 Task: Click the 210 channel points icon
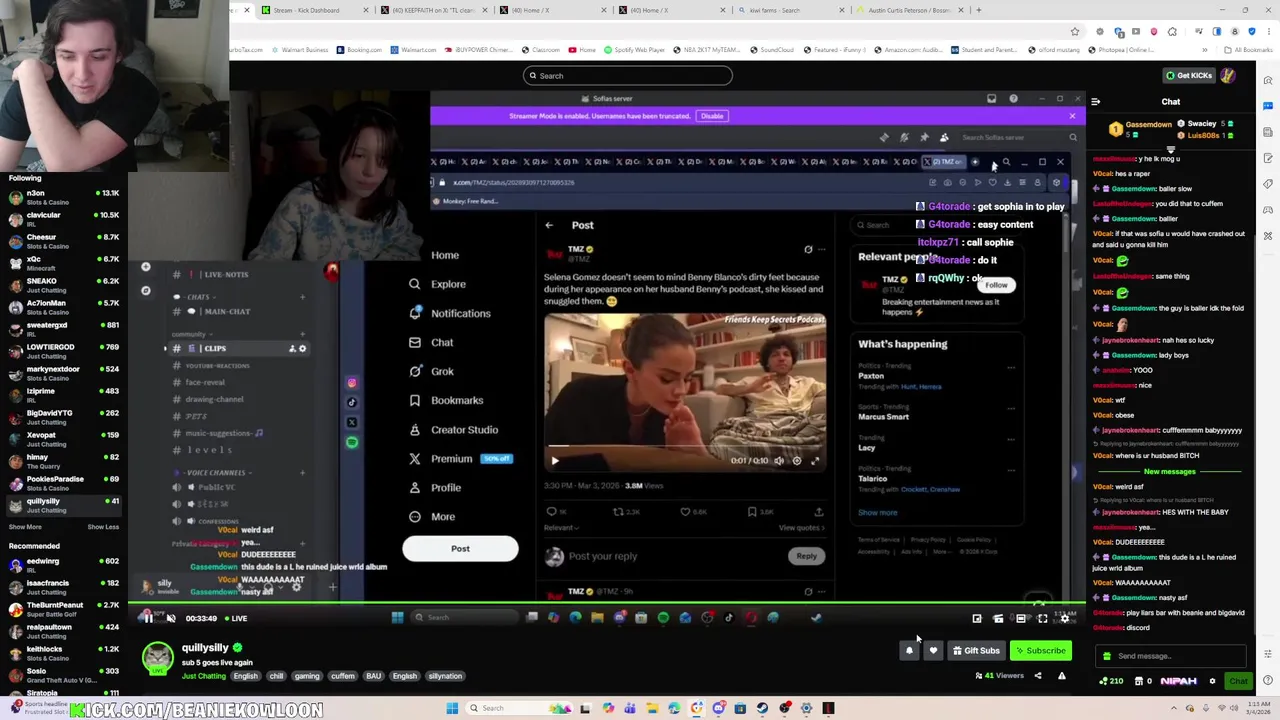1104,681
